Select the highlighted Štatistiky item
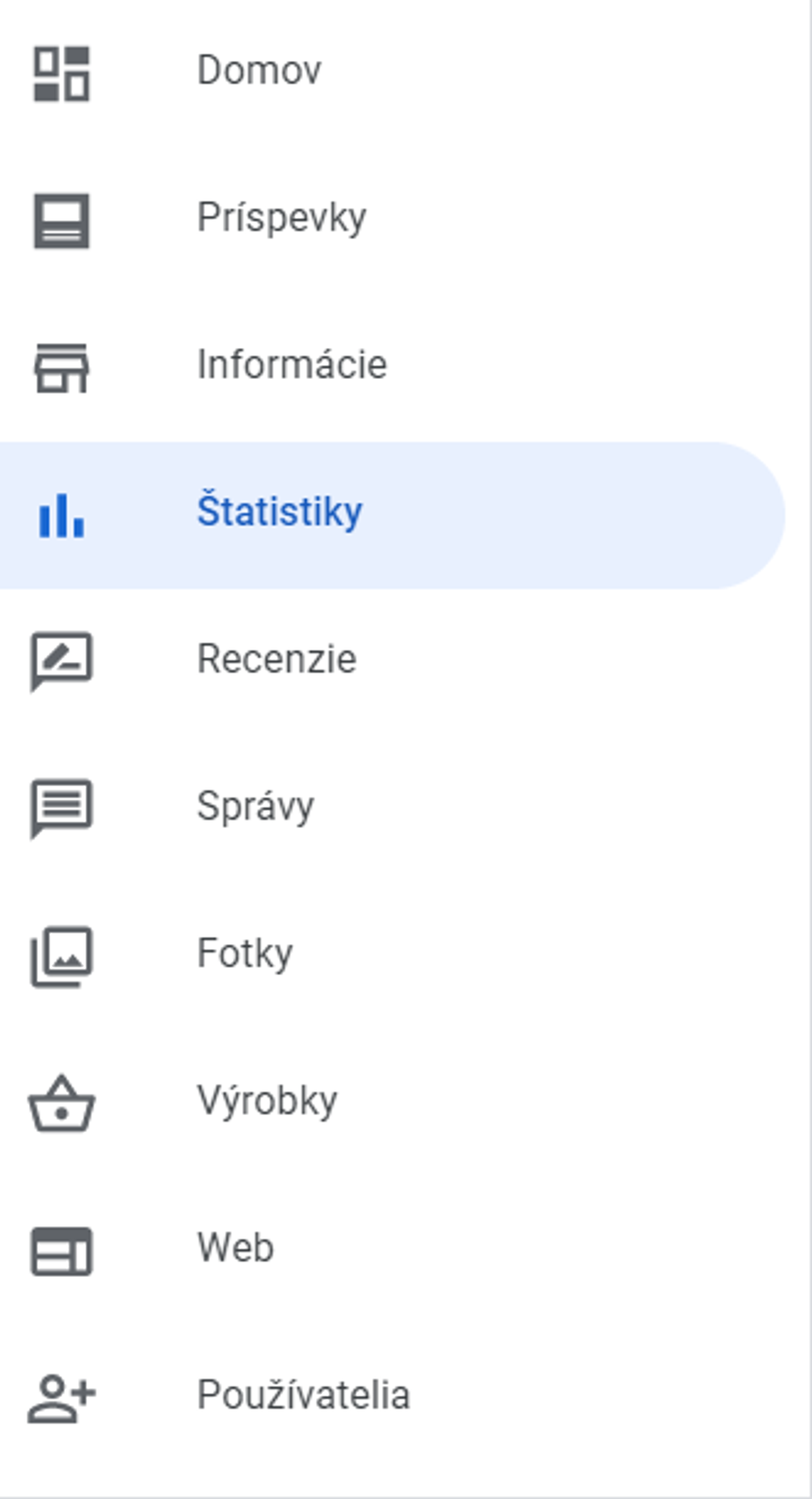The image size is (812, 1499). point(392,515)
